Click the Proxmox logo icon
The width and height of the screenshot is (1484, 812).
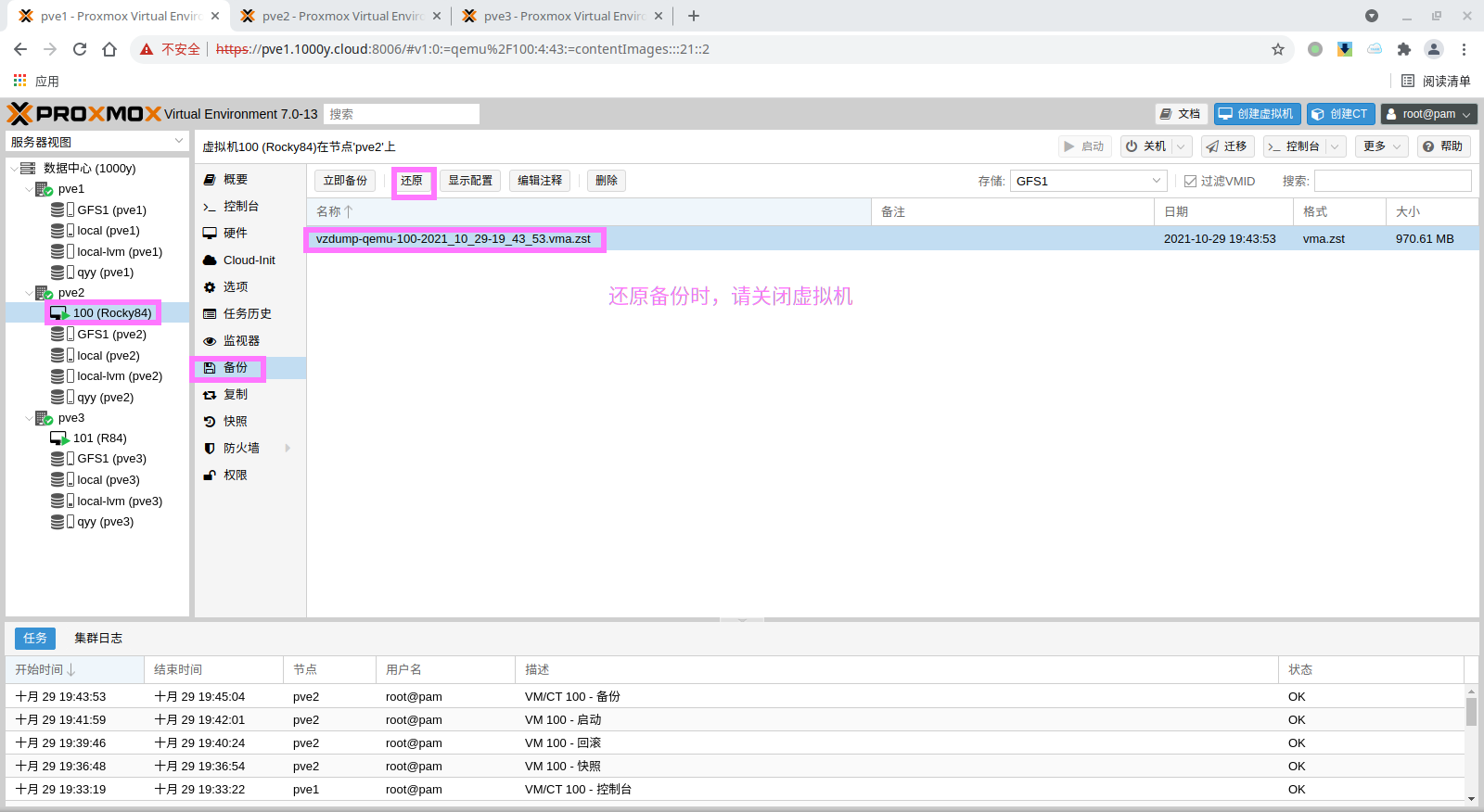[20, 114]
